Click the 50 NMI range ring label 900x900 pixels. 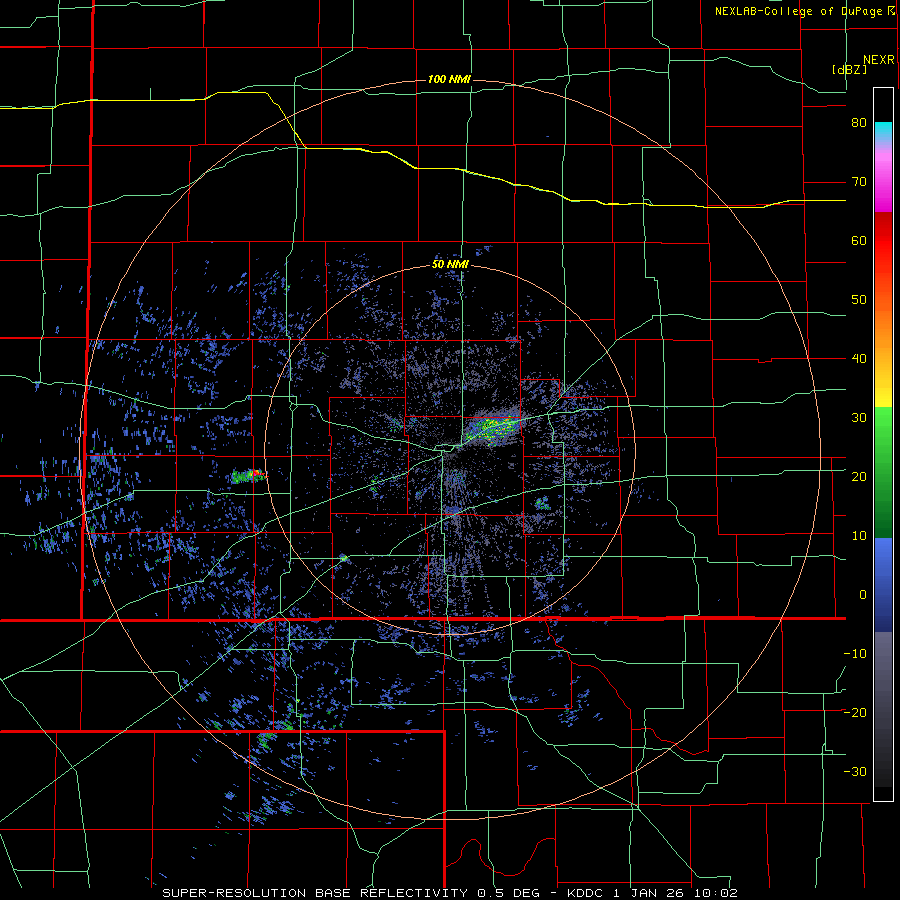click(x=451, y=265)
